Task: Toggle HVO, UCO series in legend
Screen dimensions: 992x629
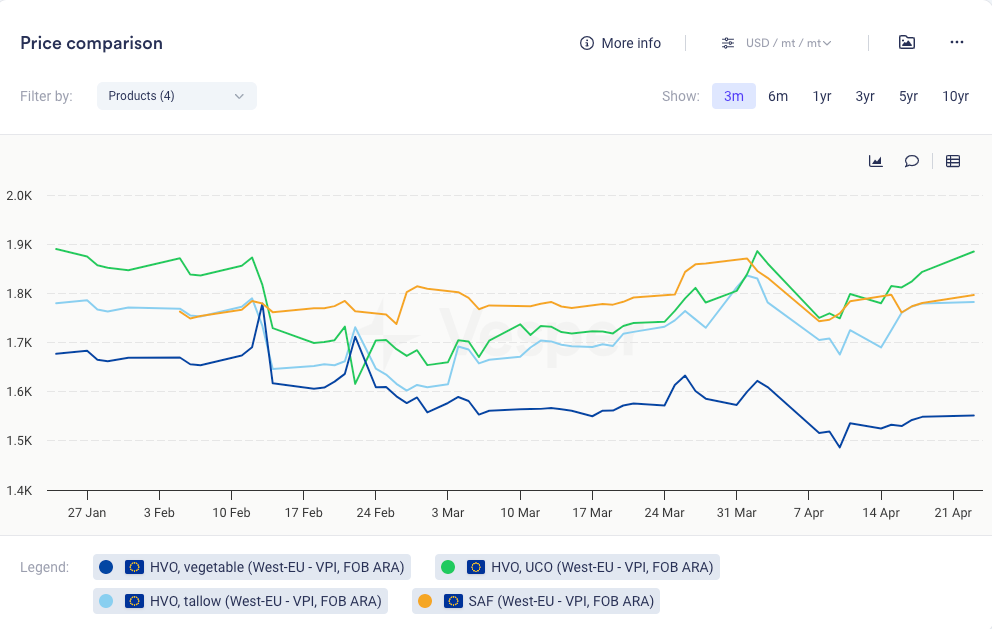Action: tap(577, 567)
